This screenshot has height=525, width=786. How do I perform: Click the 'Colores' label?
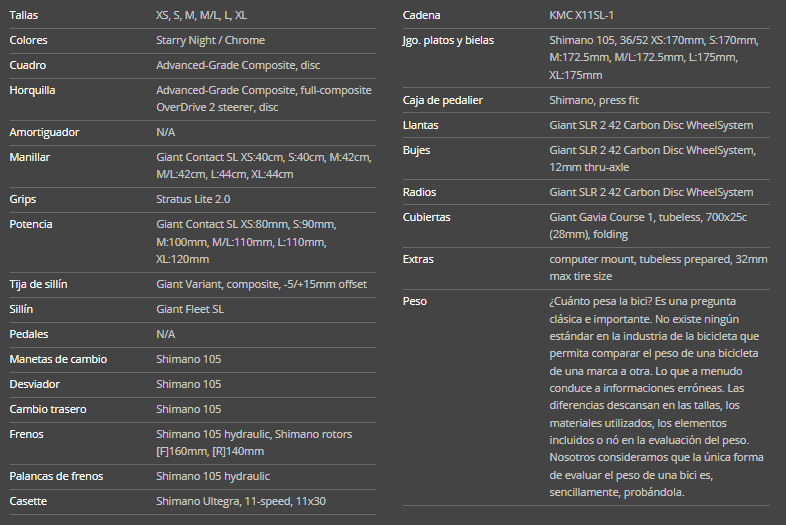point(28,40)
